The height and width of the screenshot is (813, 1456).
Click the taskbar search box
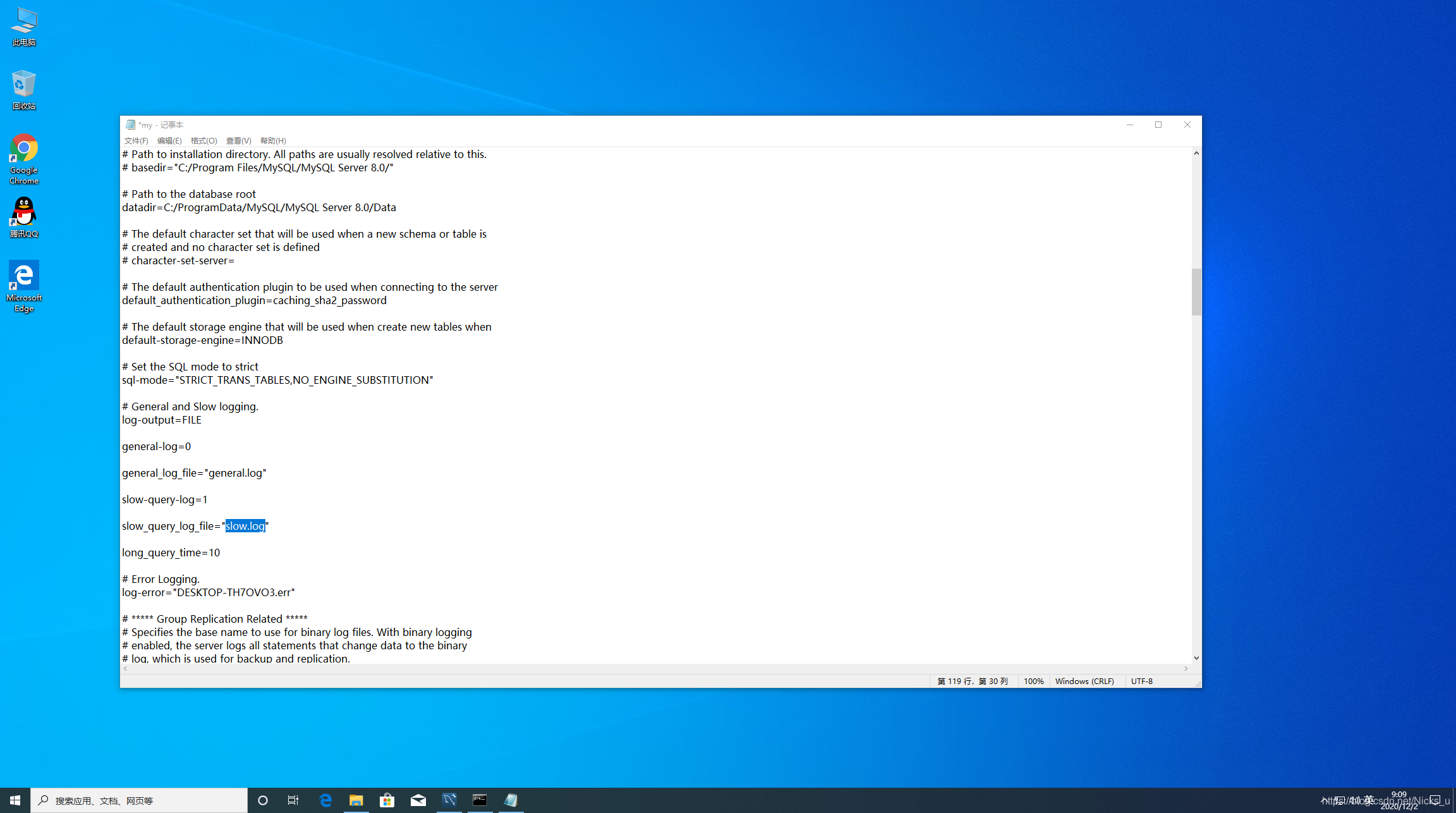pyautogui.click(x=139, y=800)
